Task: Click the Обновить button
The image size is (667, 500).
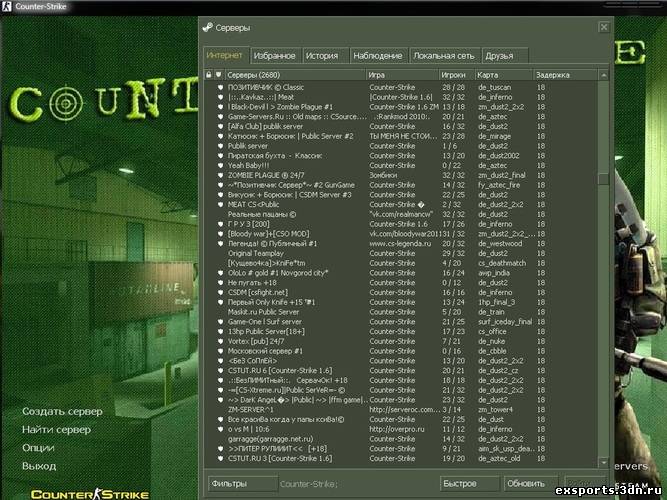Action: (x=530, y=484)
